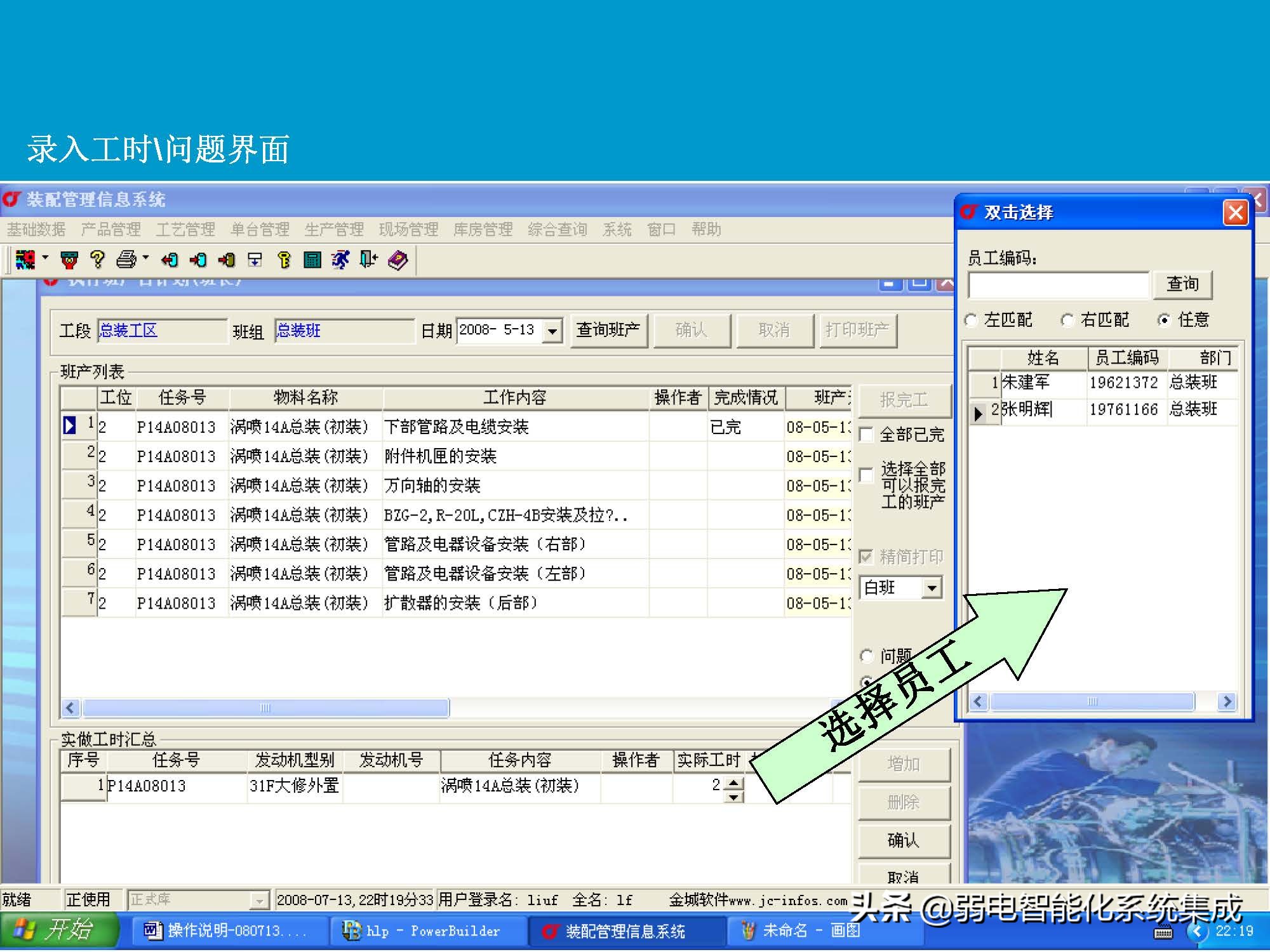Click the 增加 button
The image size is (1270, 952).
click(x=904, y=764)
